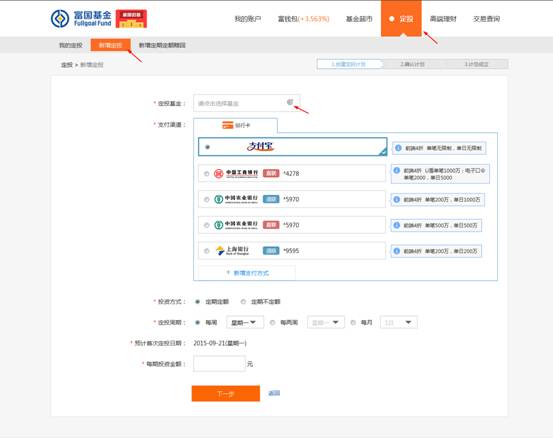Click step 2 in the progress indicator
The image size is (553, 438).
[412, 64]
